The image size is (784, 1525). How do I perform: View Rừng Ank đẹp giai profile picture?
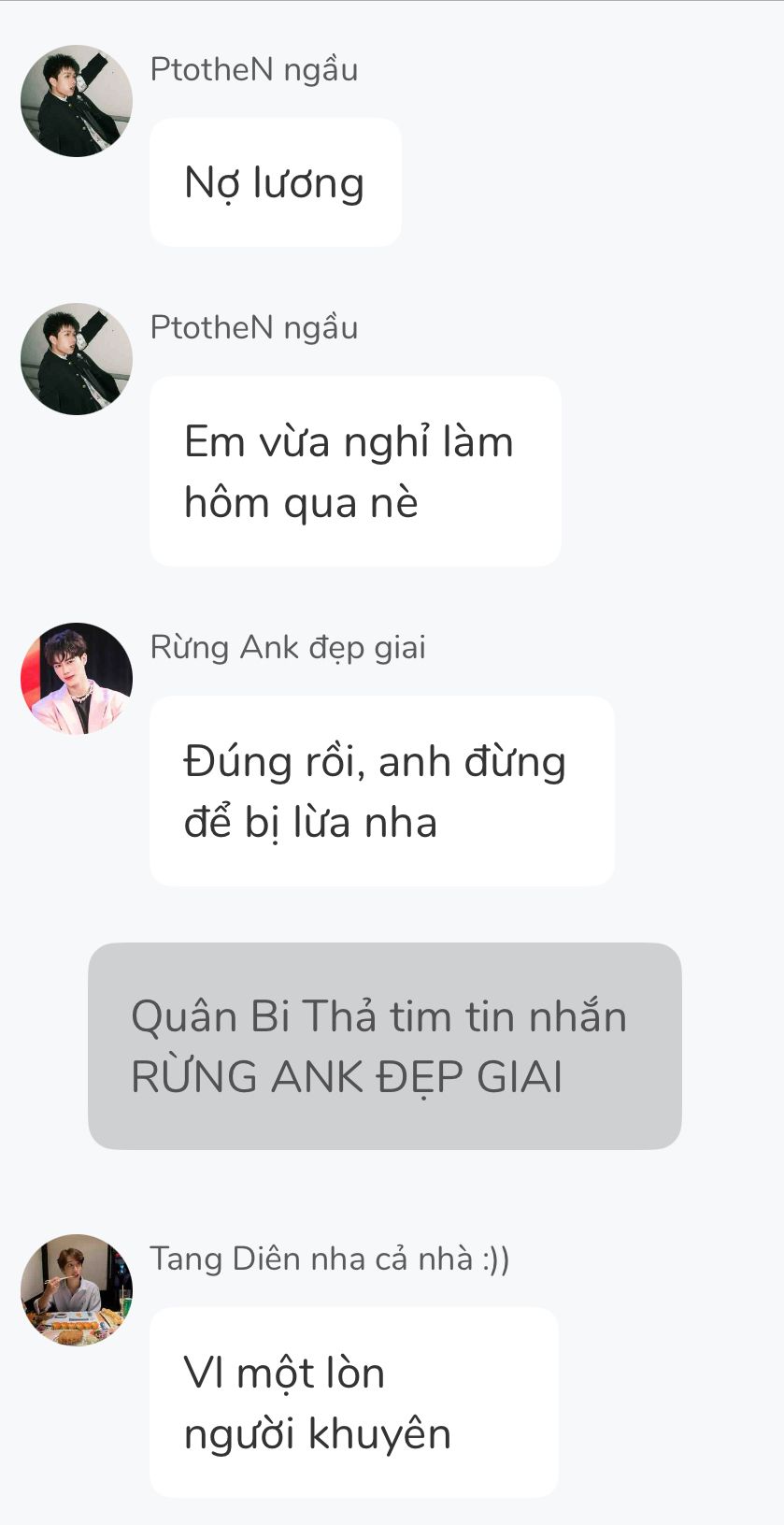coord(77,679)
